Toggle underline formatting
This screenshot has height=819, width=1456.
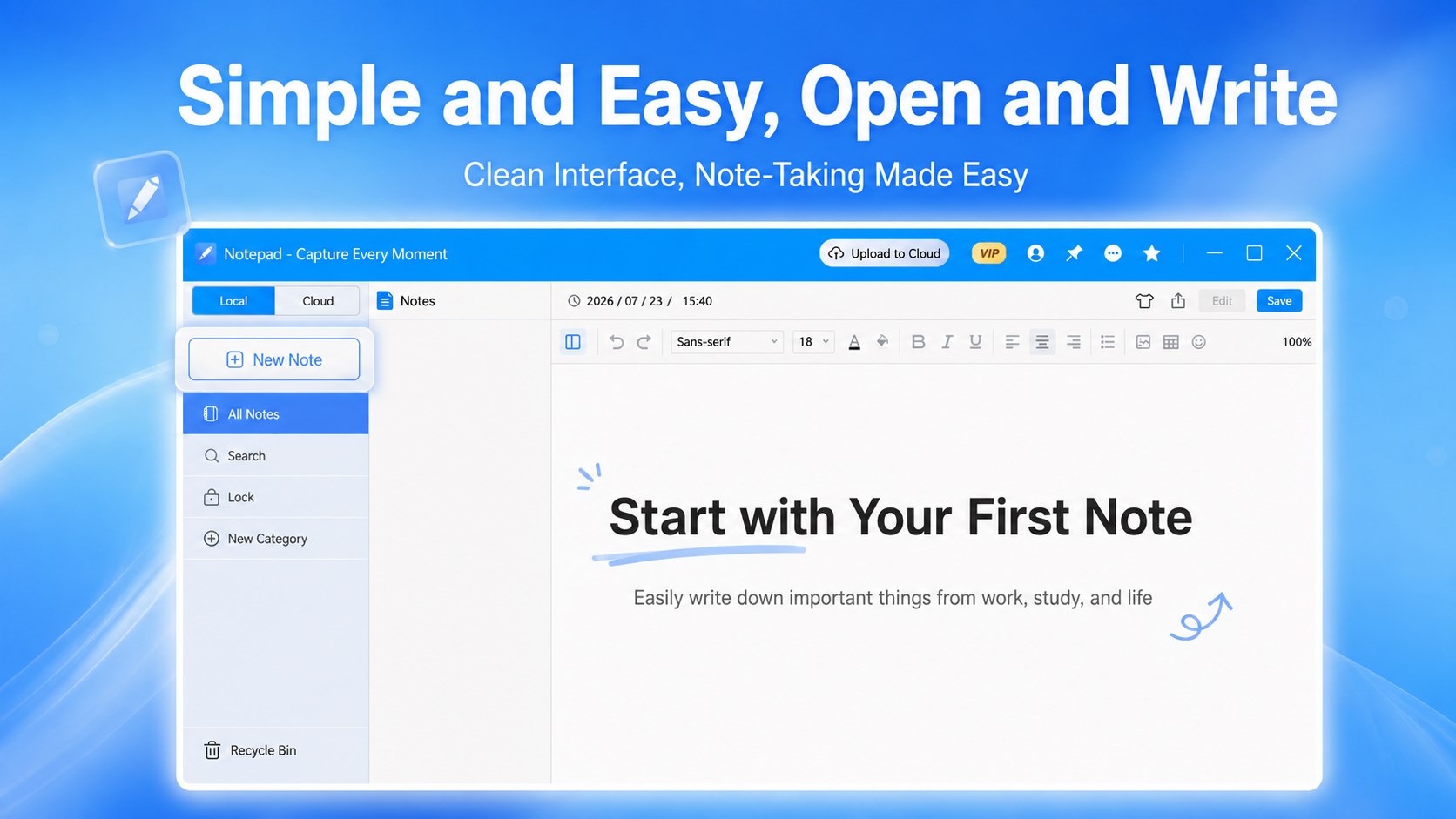tap(975, 342)
